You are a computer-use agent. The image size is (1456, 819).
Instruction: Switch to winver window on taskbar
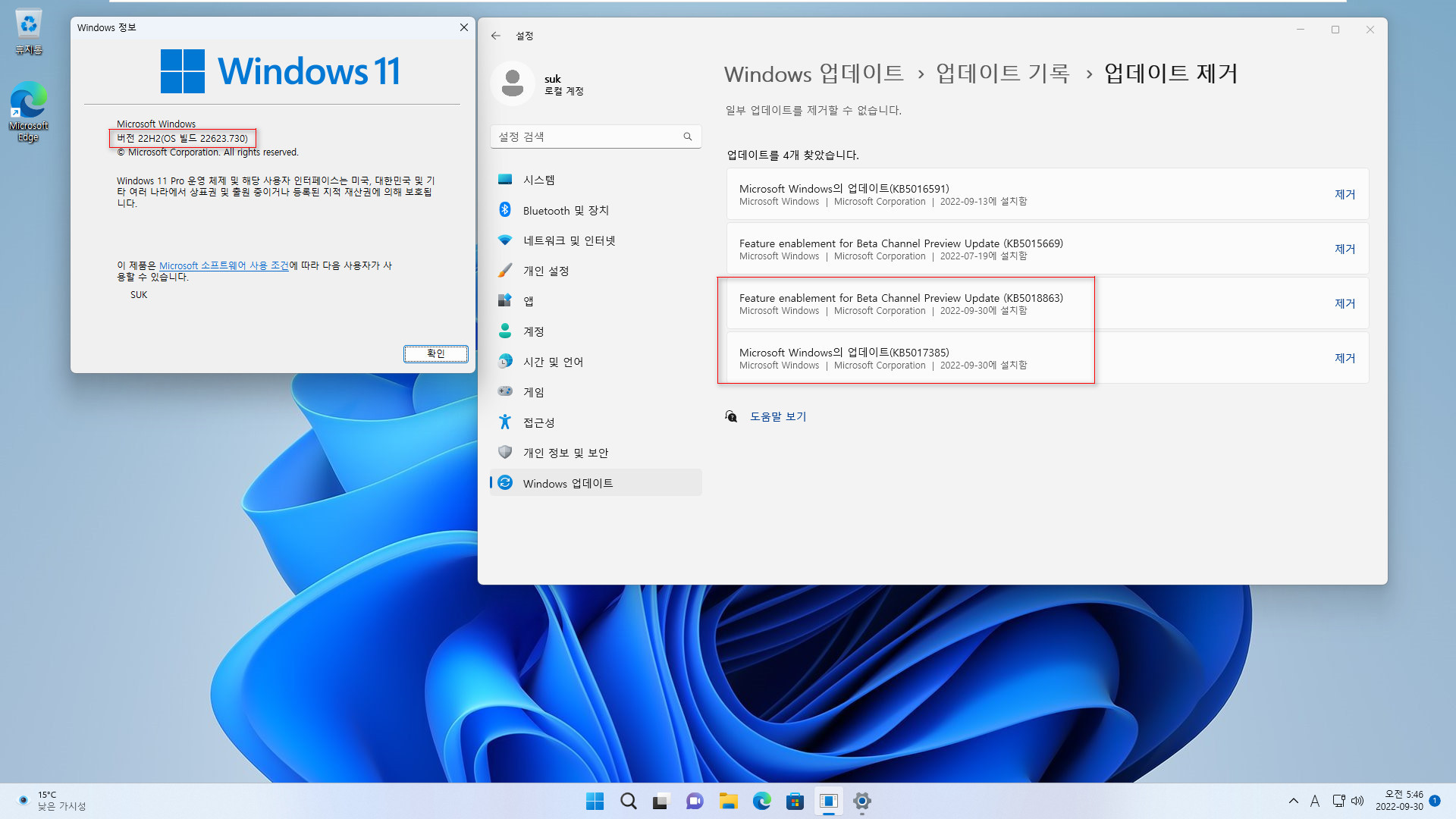(x=829, y=801)
